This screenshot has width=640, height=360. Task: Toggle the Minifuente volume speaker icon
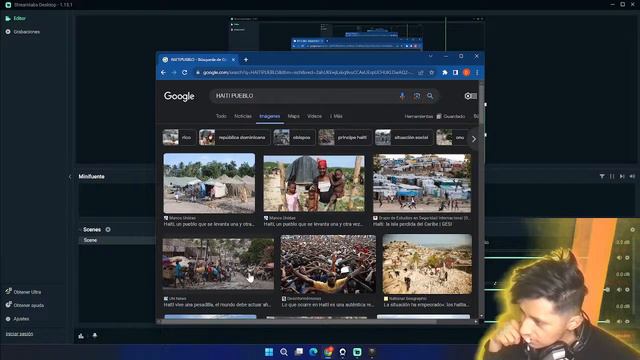(632, 176)
